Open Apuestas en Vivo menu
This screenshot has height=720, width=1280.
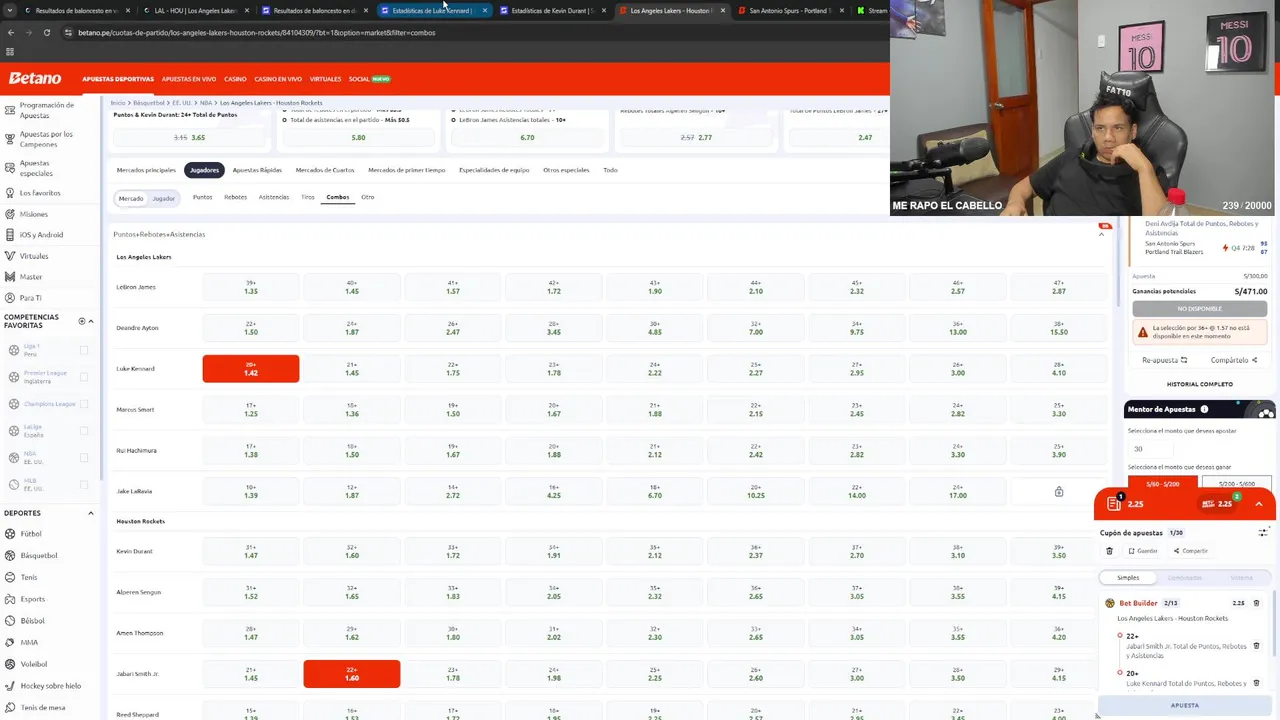coord(189,79)
